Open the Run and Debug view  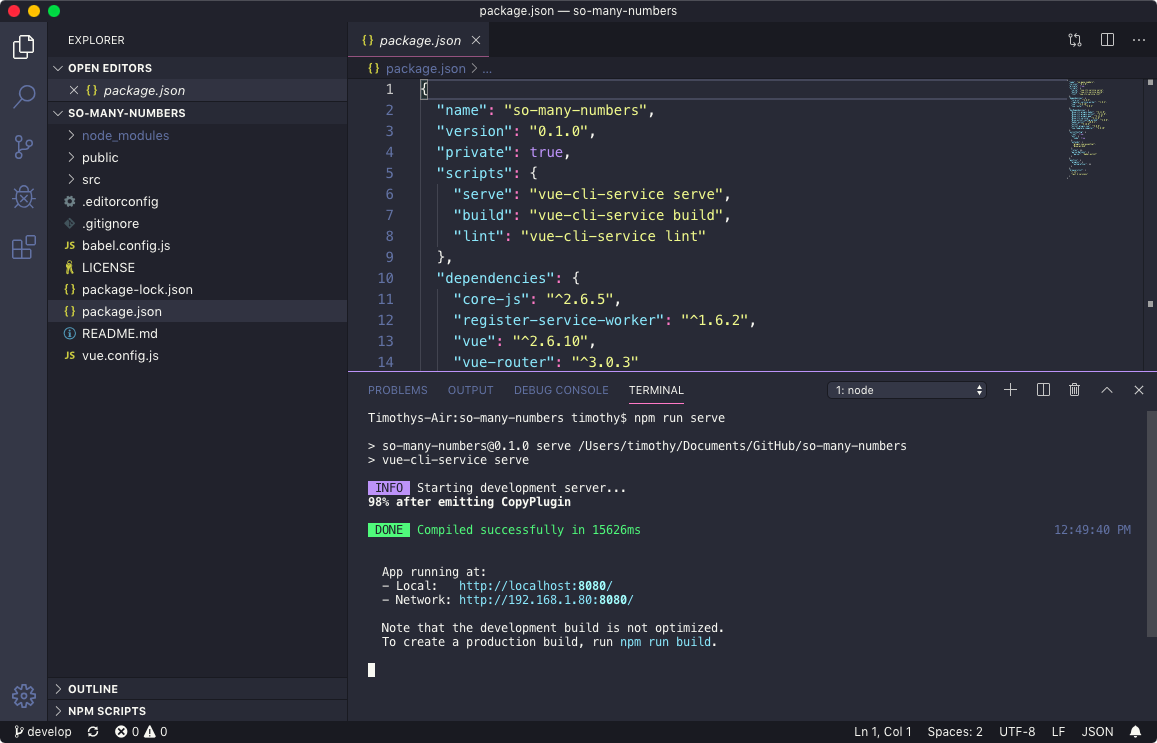click(x=24, y=196)
